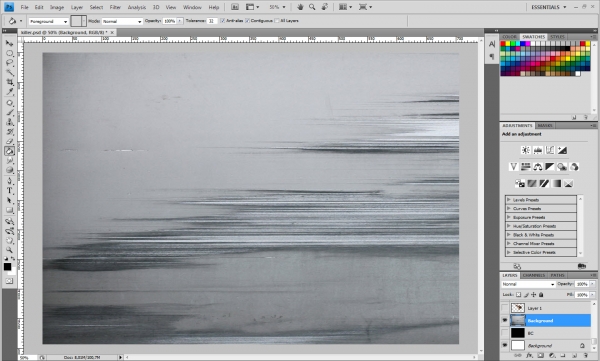Open the layer blend mode Normal dropdown
Image resolution: width=600 pixels, height=361 pixels.
pos(528,284)
